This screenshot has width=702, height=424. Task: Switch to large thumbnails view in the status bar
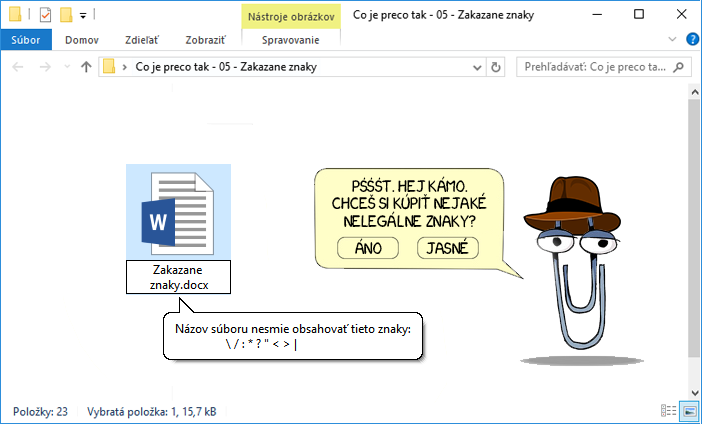click(x=688, y=411)
